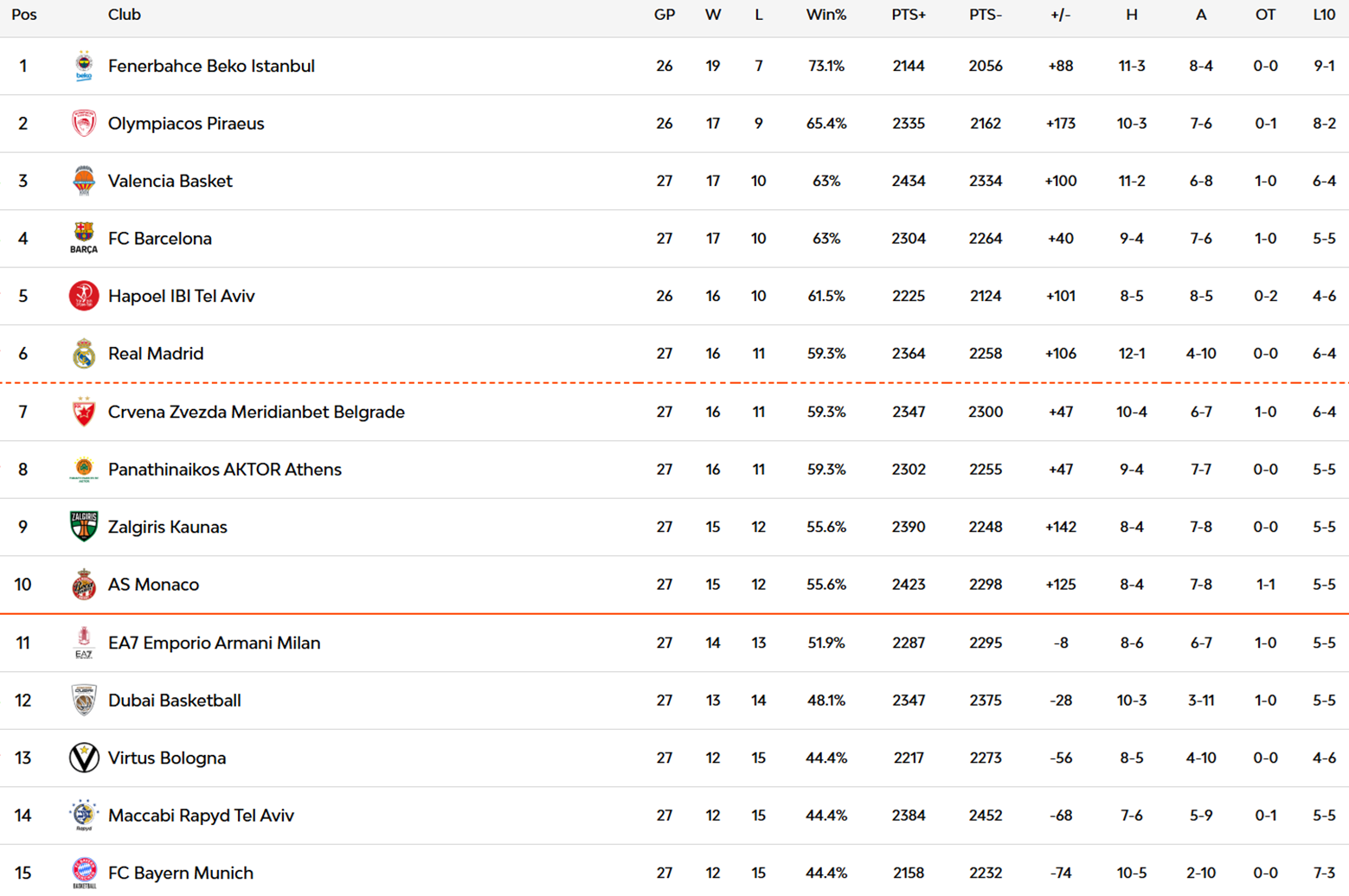The height and width of the screenshot is (896, 1349).
Task: Click the Zalgiris Kaunas green logo
Action: (84, 527)
